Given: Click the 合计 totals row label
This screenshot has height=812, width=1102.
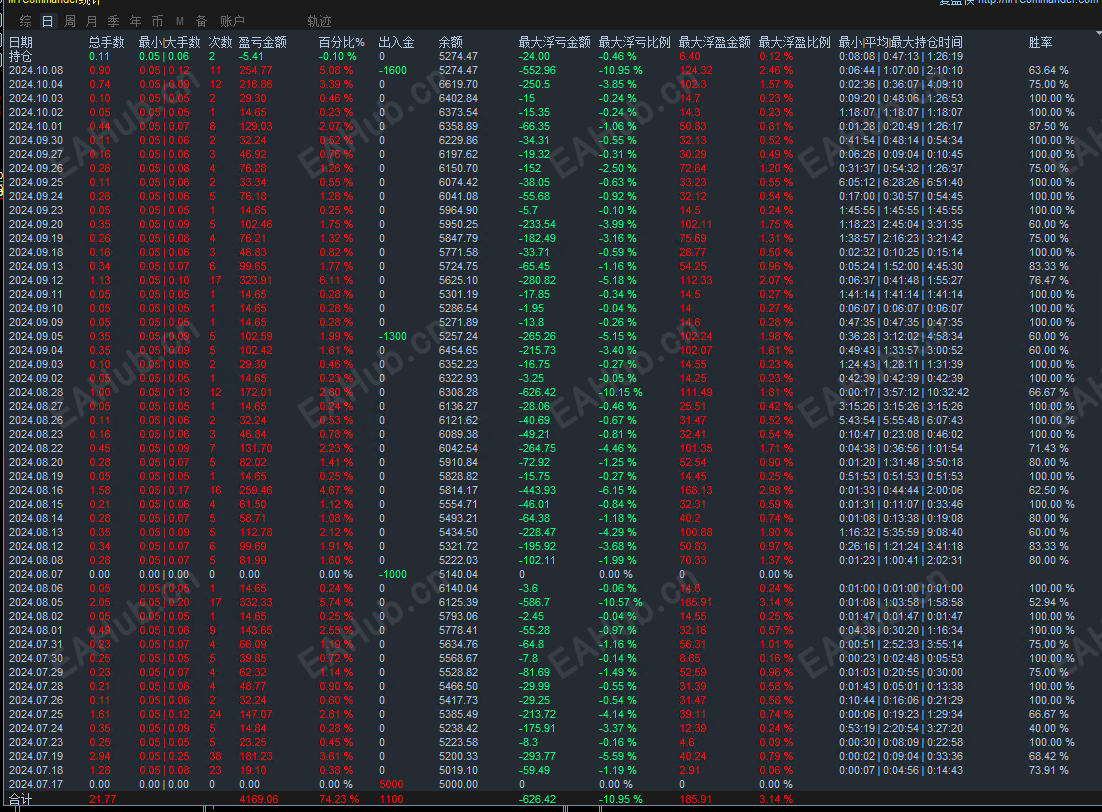Looking at the screenshot, I should pyautogui.click(x=20, y=799).
